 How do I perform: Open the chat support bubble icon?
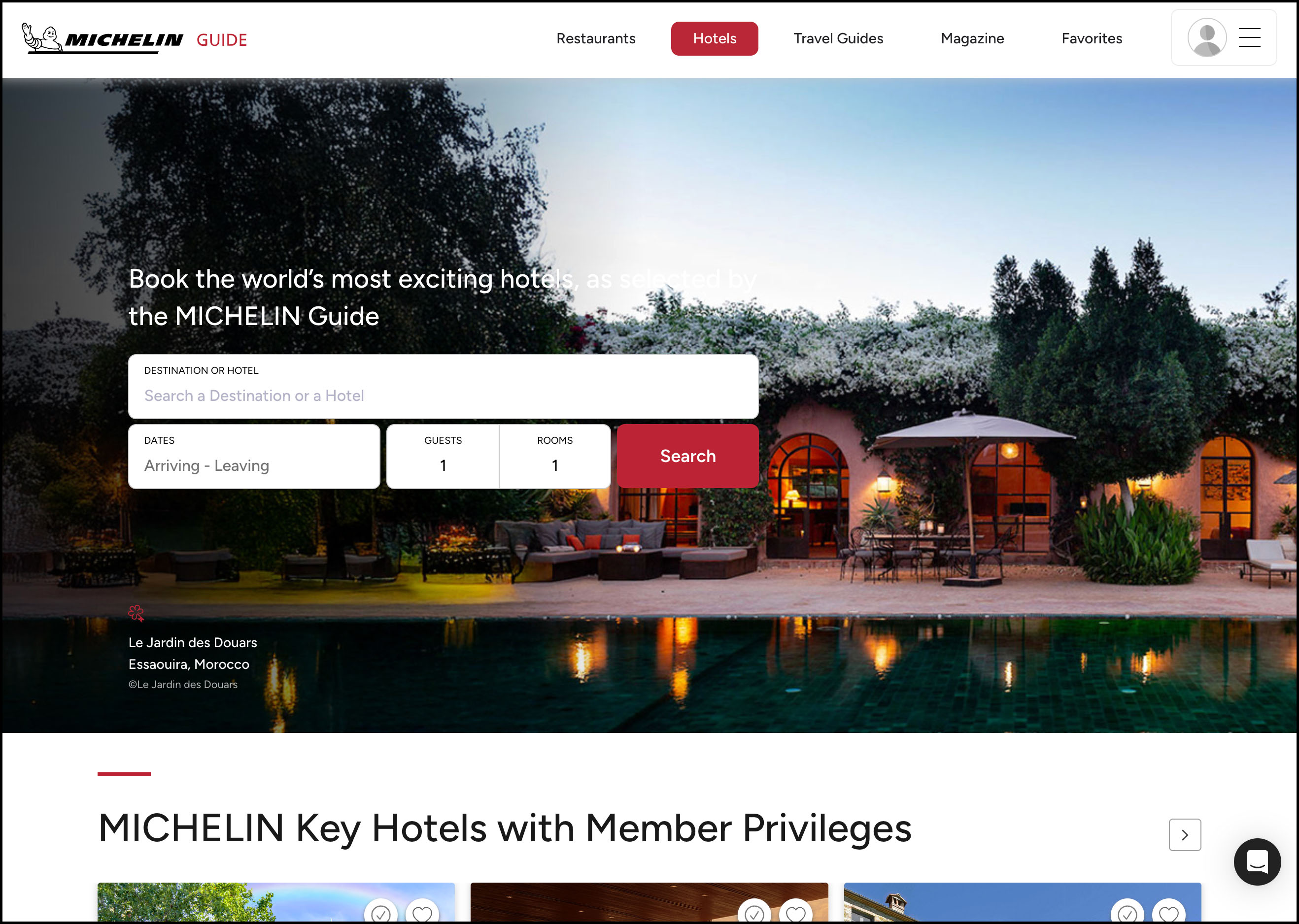(1257, 861)
